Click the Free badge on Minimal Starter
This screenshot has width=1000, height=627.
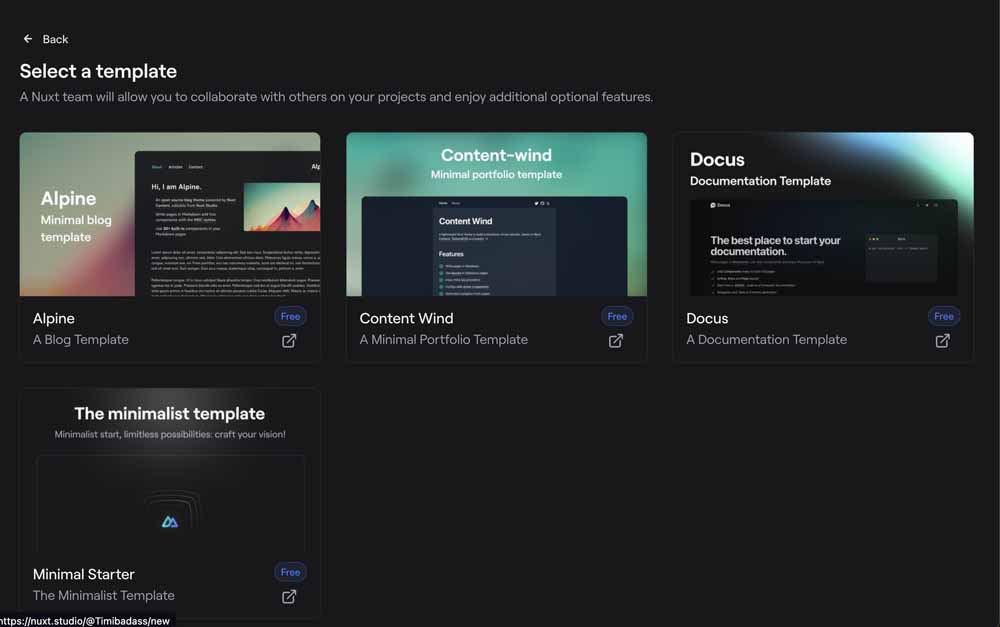(290, 572)
